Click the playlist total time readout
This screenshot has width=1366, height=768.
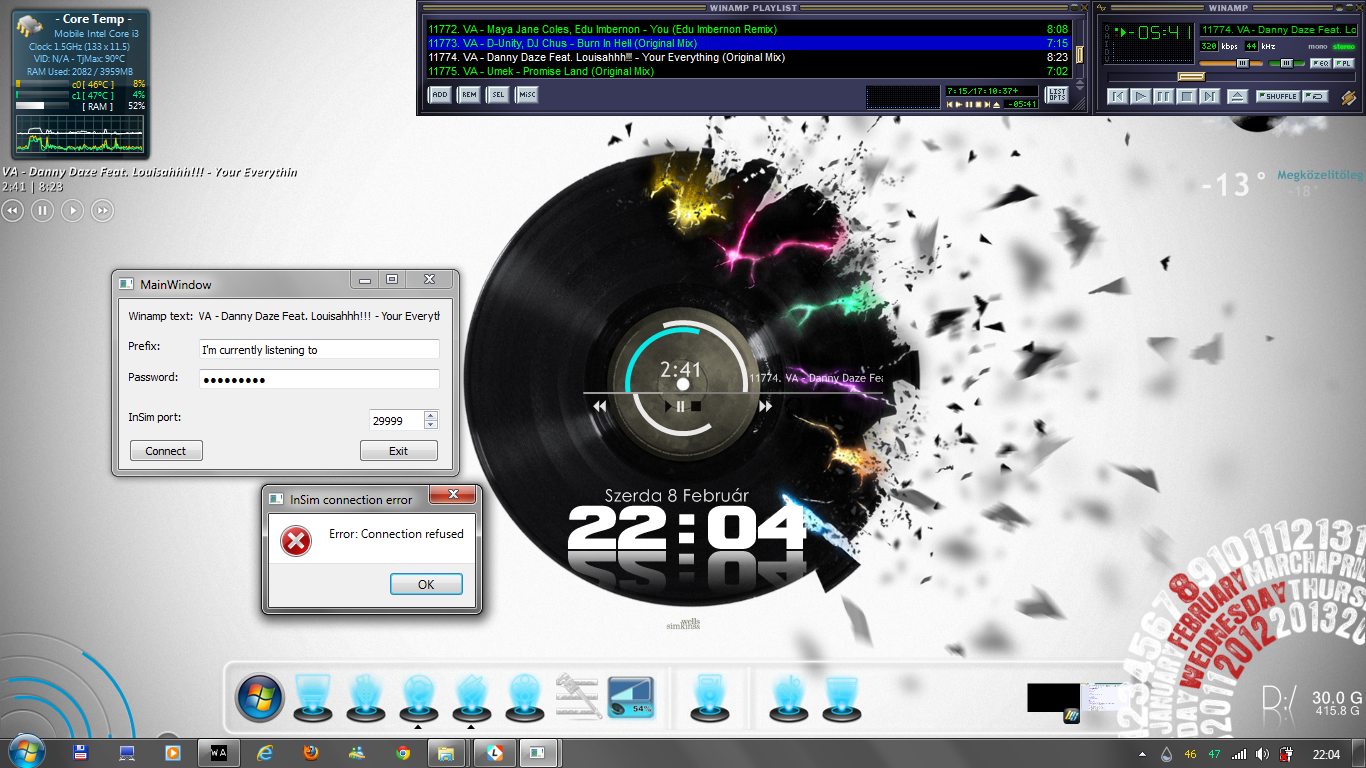pyautogui.click(x=992, y=91)
